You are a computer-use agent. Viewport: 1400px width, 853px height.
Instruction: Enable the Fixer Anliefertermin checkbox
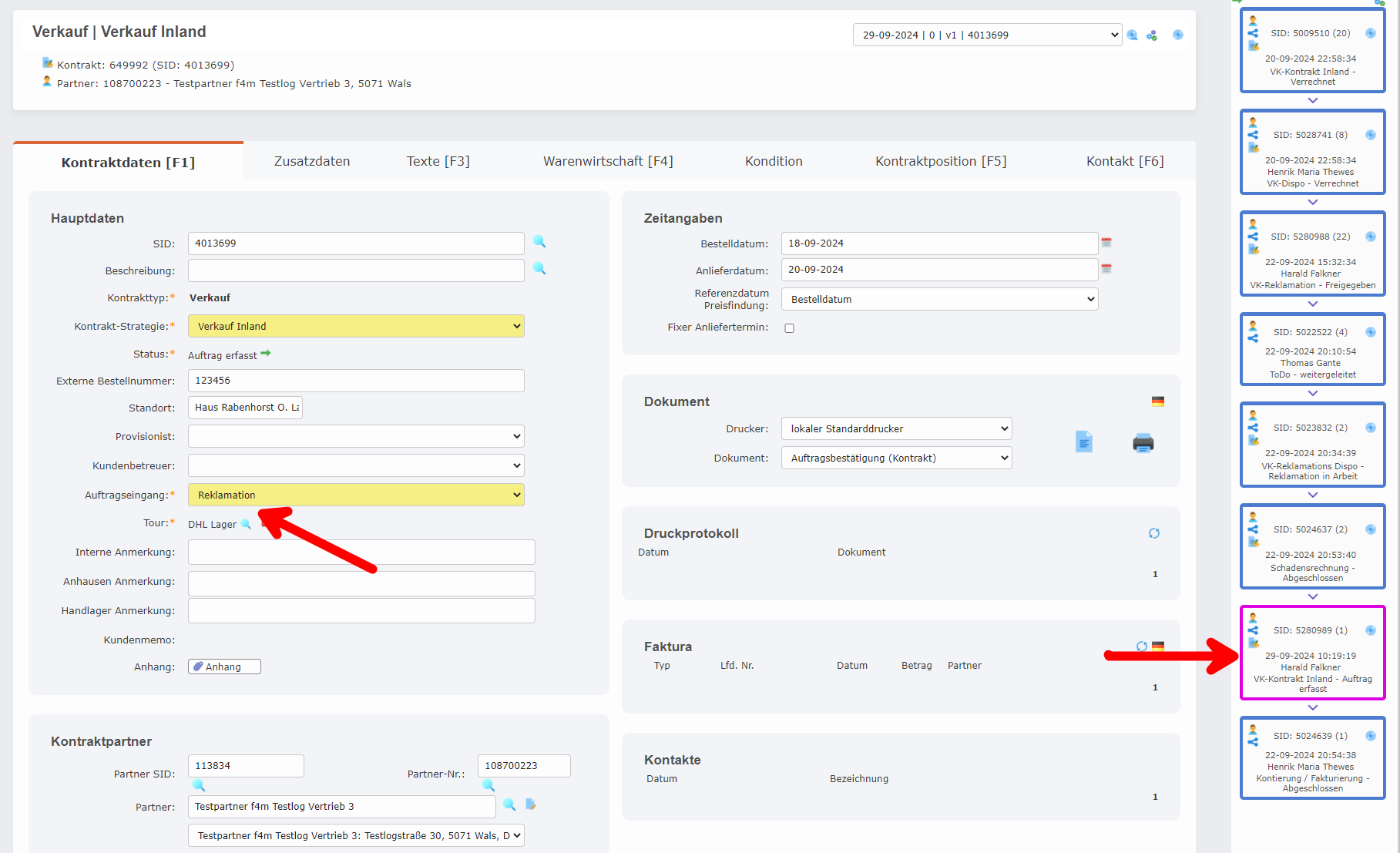pyautogui.click(x=789, y=328)
